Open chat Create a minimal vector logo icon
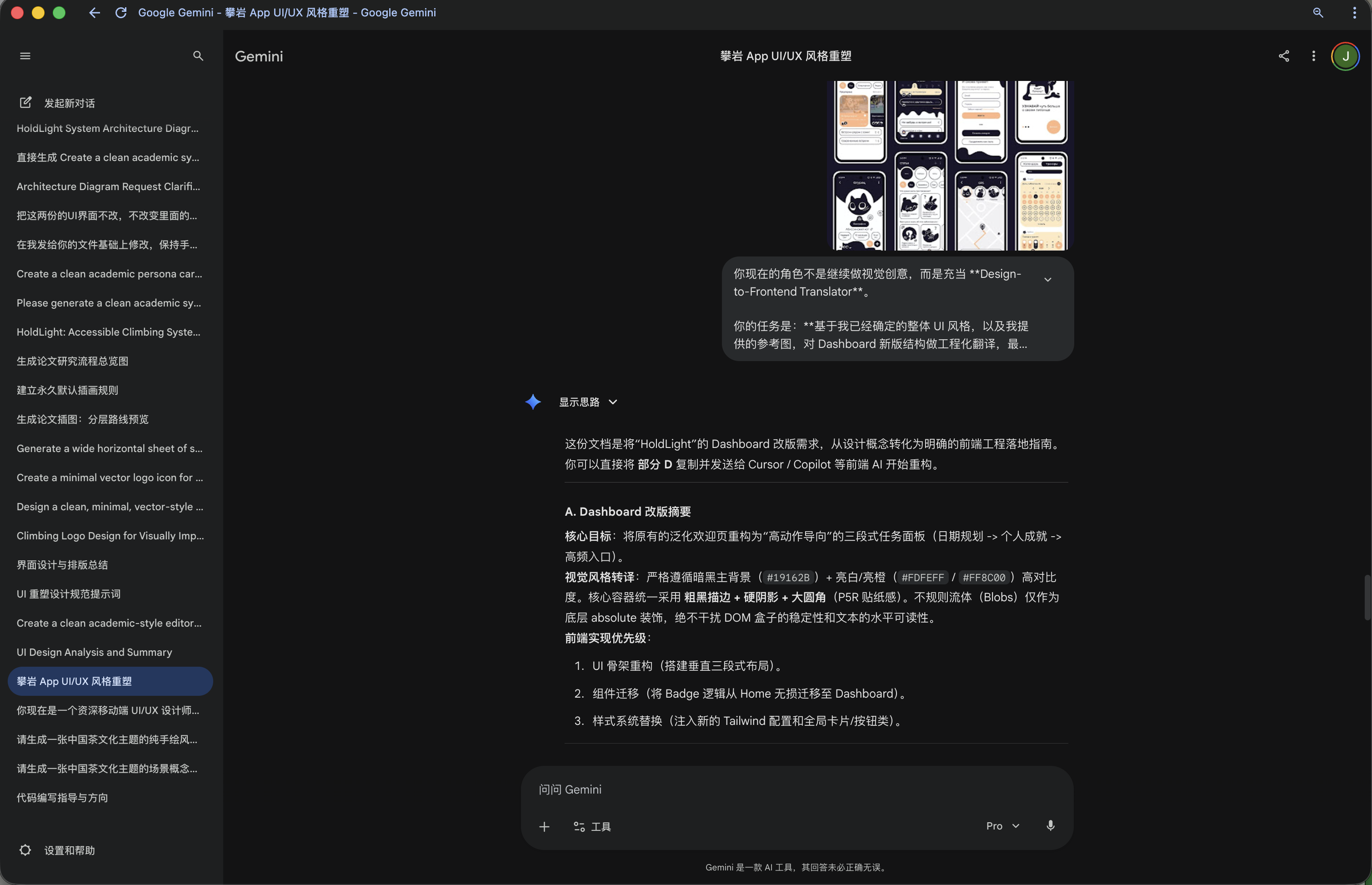This screenshot has width=1372, height=885. [110, 478]
